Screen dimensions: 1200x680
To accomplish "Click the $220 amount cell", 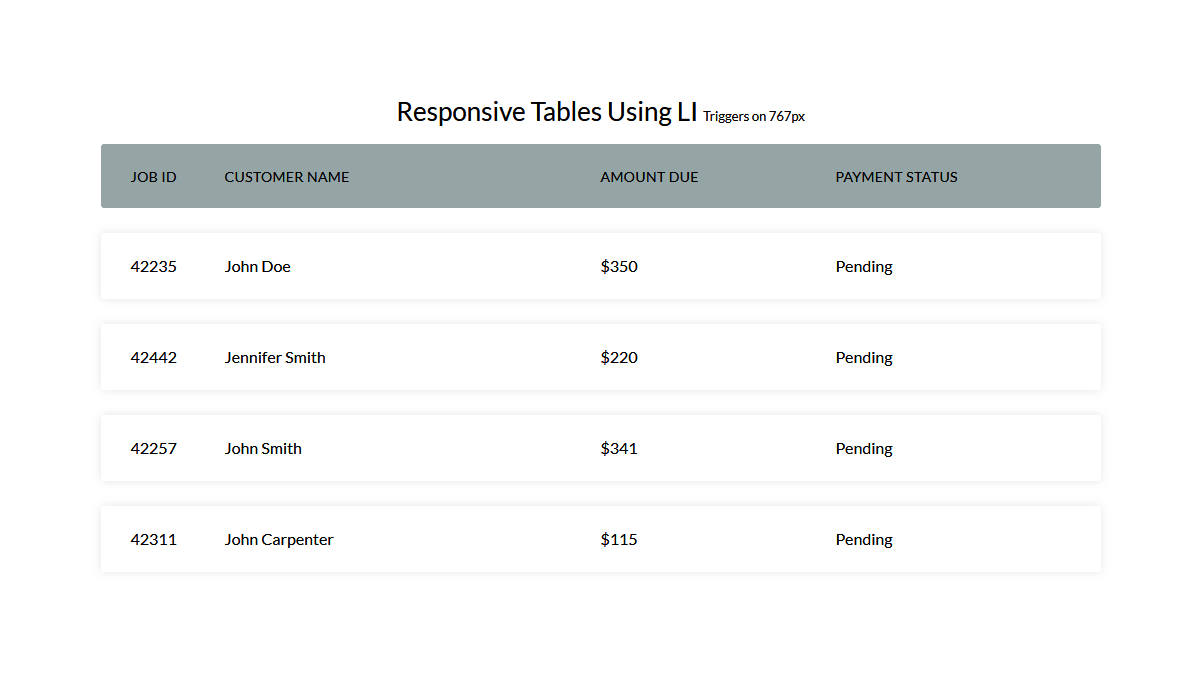I will click(x=619, y=358).
